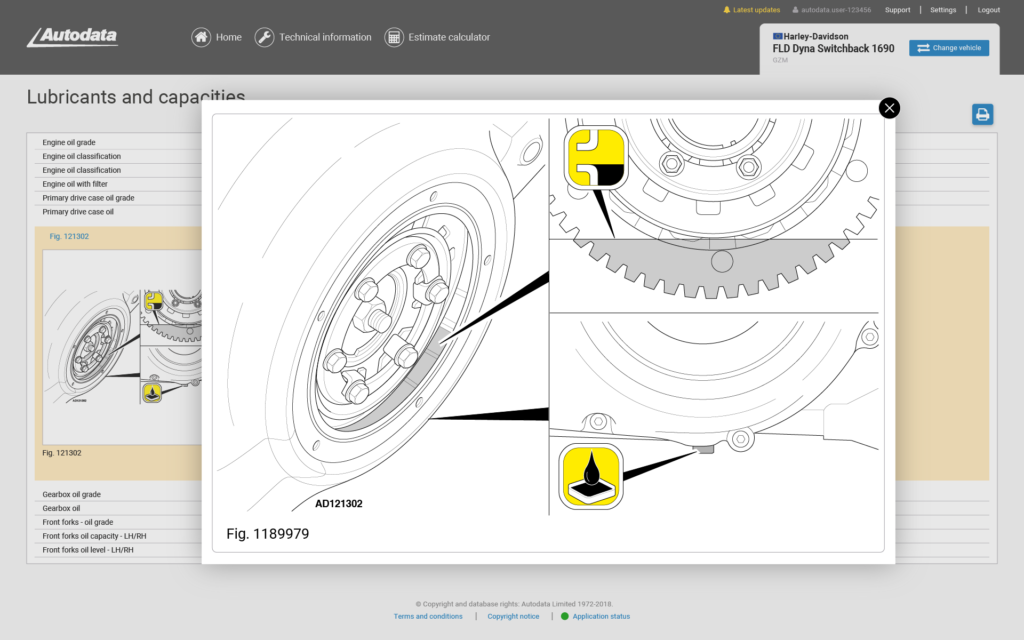Click the printer icon button
Screen dimensions: 1024x640
pyautogui.click(x=982, y=115)
